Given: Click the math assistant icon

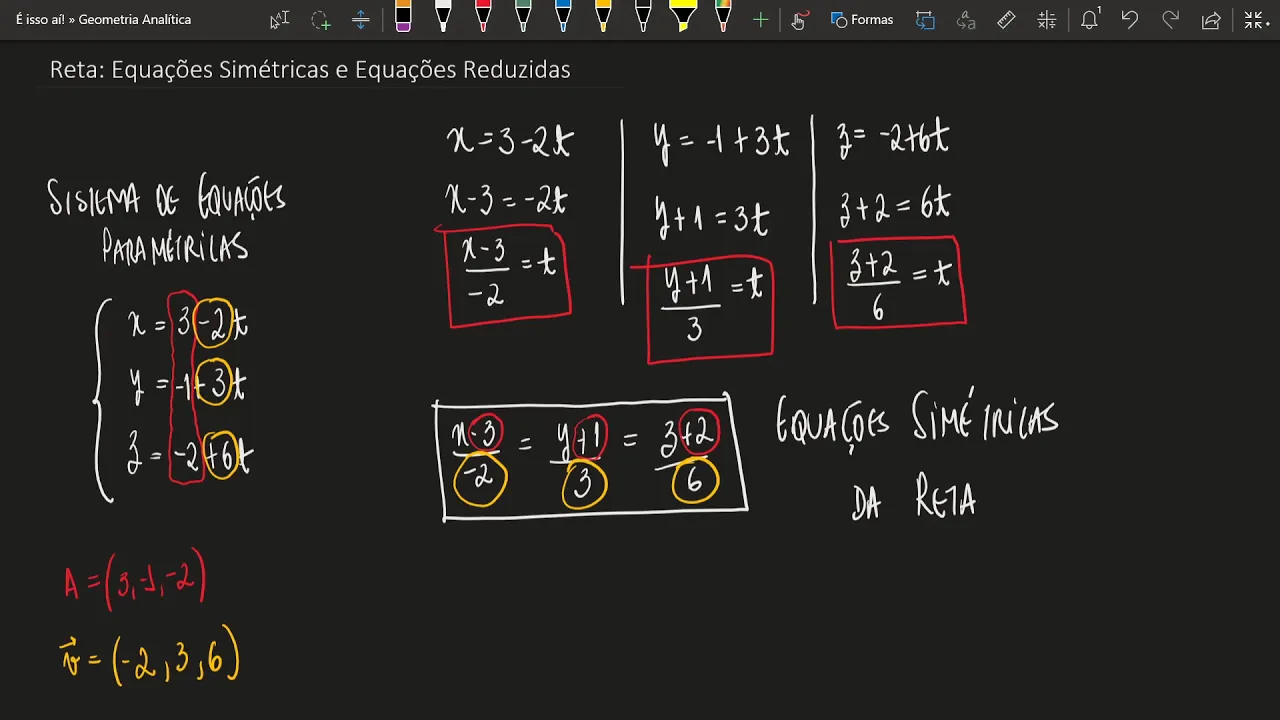Looking at the screenshot, I should click(1047, 19).
